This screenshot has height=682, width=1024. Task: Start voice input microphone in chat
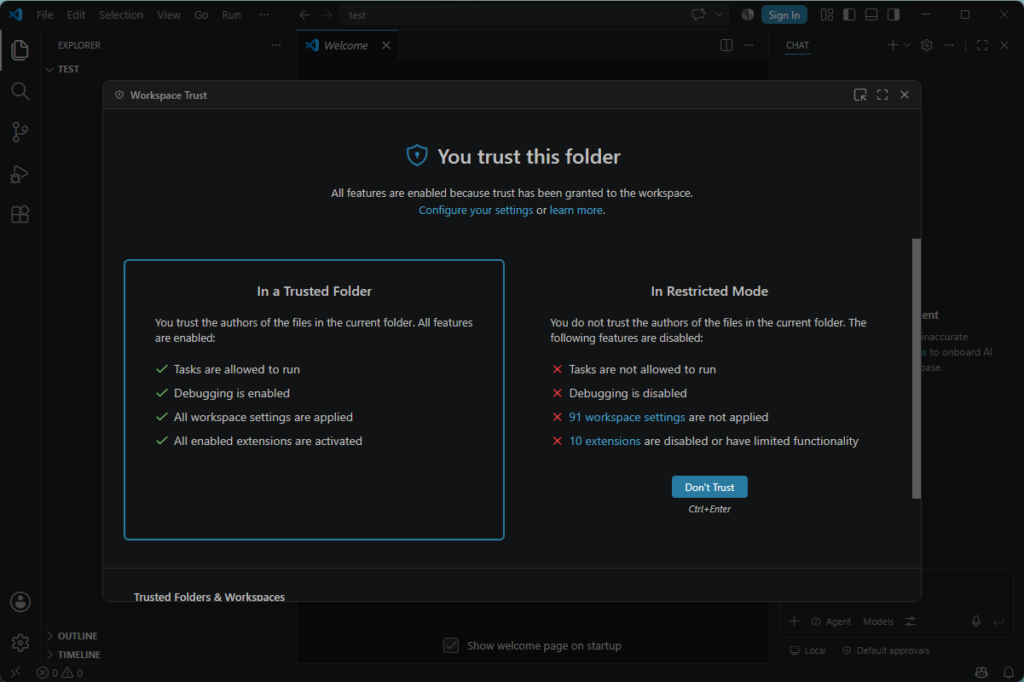[976, 621]
